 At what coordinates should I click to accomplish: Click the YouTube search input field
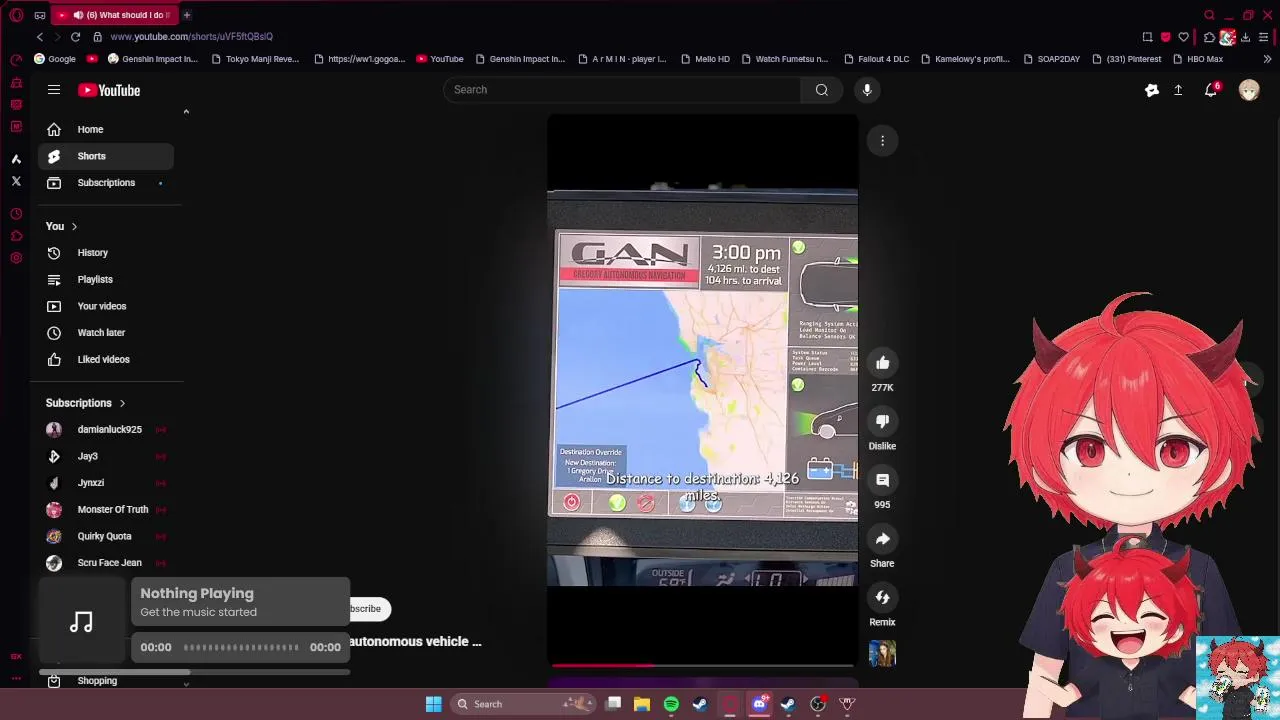coord(622,90)
